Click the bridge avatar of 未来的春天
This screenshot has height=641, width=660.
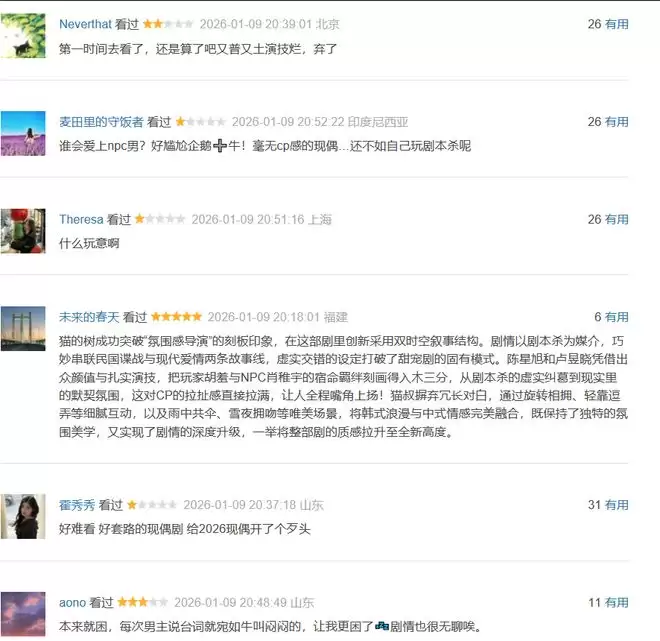[x=23, y=329]
